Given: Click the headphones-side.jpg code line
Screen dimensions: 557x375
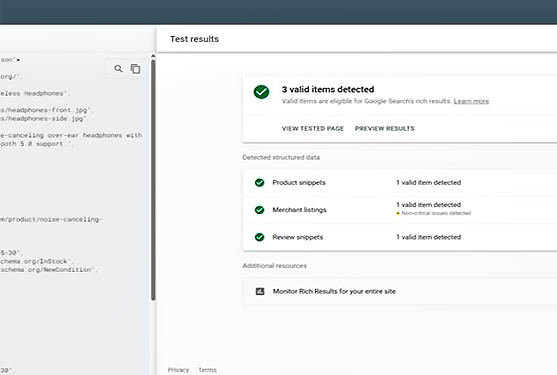Looking at the screenshot, I should 43,119.
